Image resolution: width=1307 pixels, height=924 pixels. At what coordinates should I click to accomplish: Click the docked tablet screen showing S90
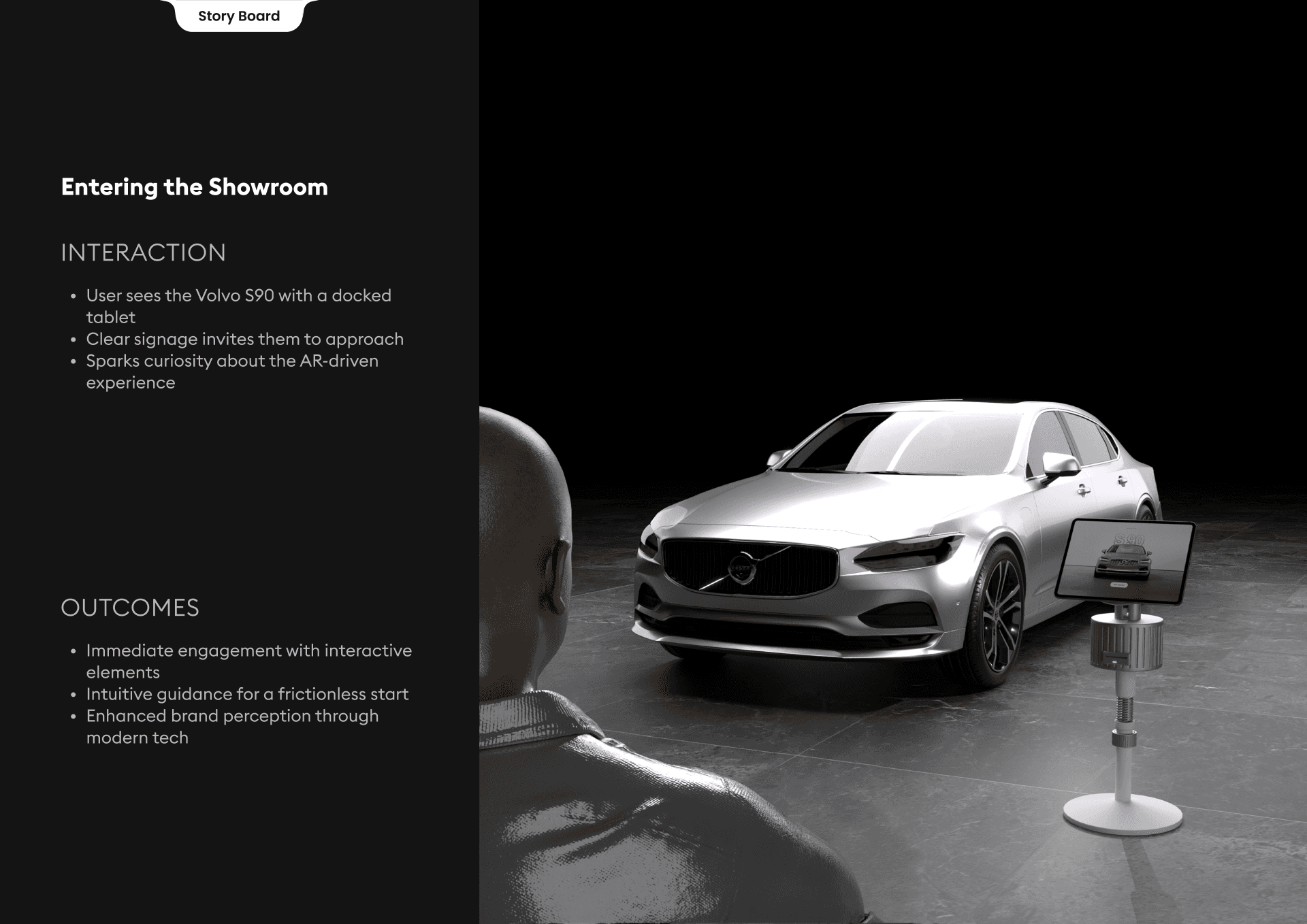pyautogui.click(x=1125, y=562)
